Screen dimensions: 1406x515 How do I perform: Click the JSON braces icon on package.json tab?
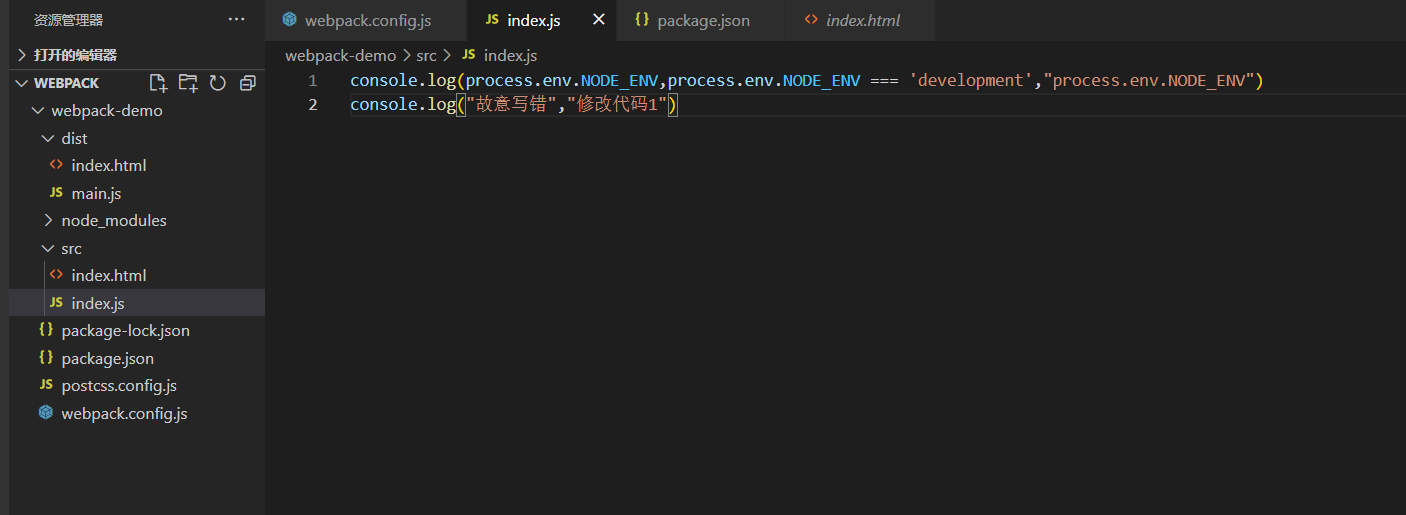642,20
